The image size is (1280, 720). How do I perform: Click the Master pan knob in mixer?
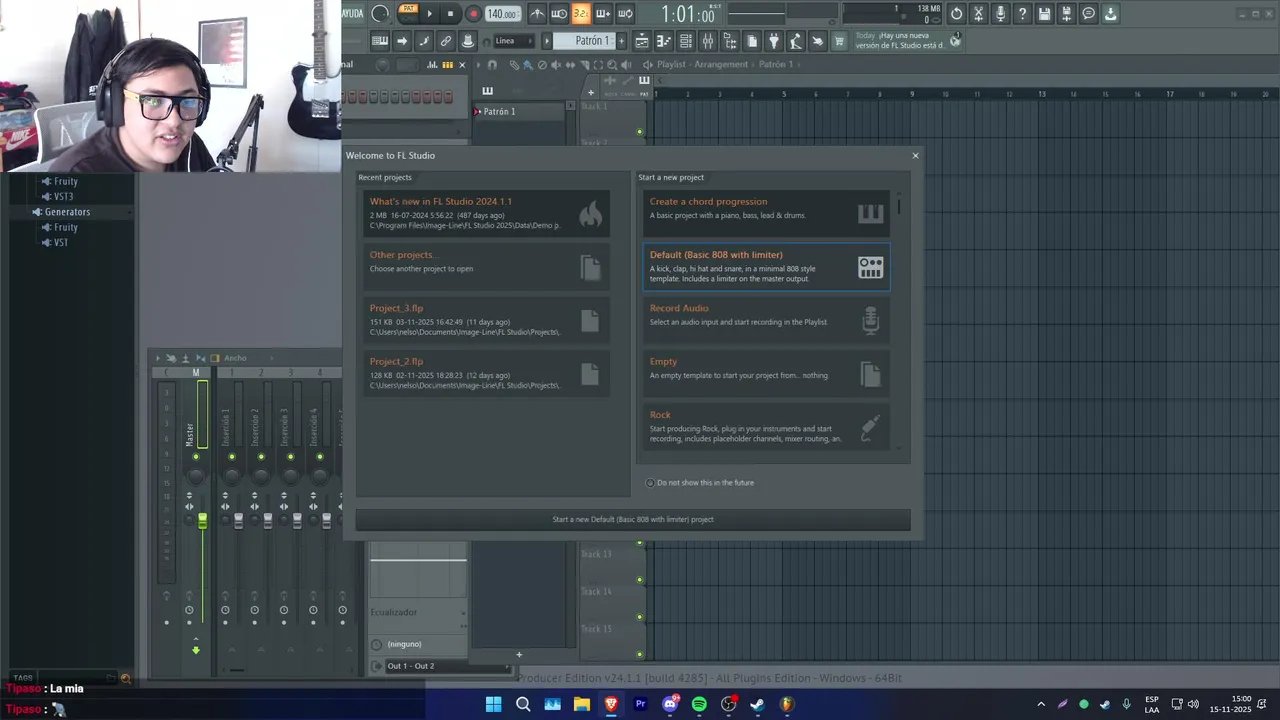click(x=196, y=476)
